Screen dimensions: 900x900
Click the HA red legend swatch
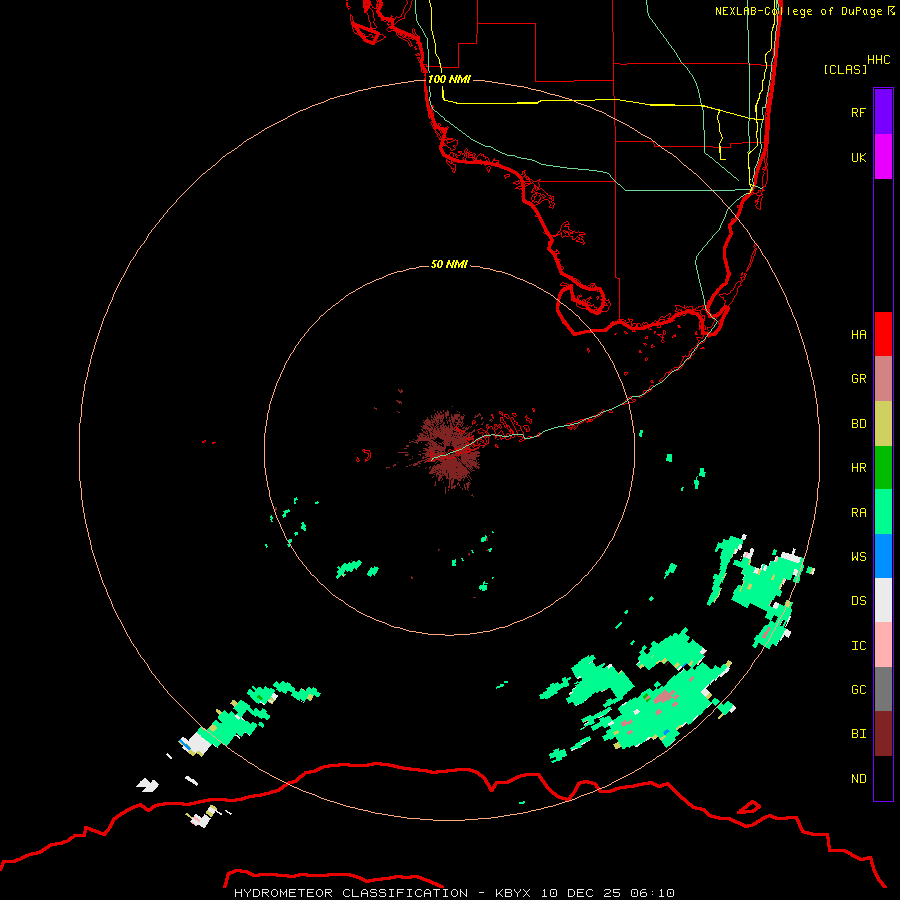pos(883,334)
